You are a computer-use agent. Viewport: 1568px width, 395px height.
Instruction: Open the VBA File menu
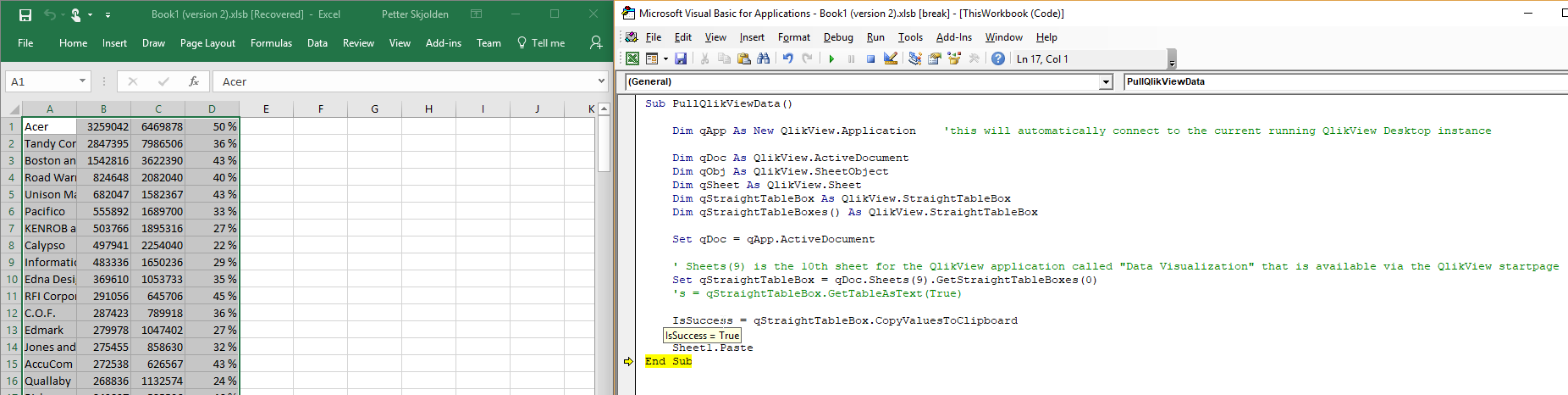[653, 37]
